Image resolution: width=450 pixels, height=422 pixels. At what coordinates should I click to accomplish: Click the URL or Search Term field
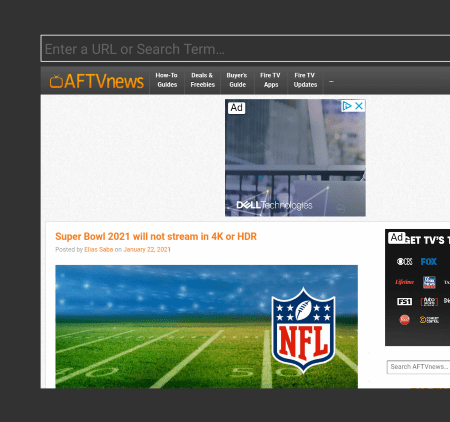pos(245,49)
